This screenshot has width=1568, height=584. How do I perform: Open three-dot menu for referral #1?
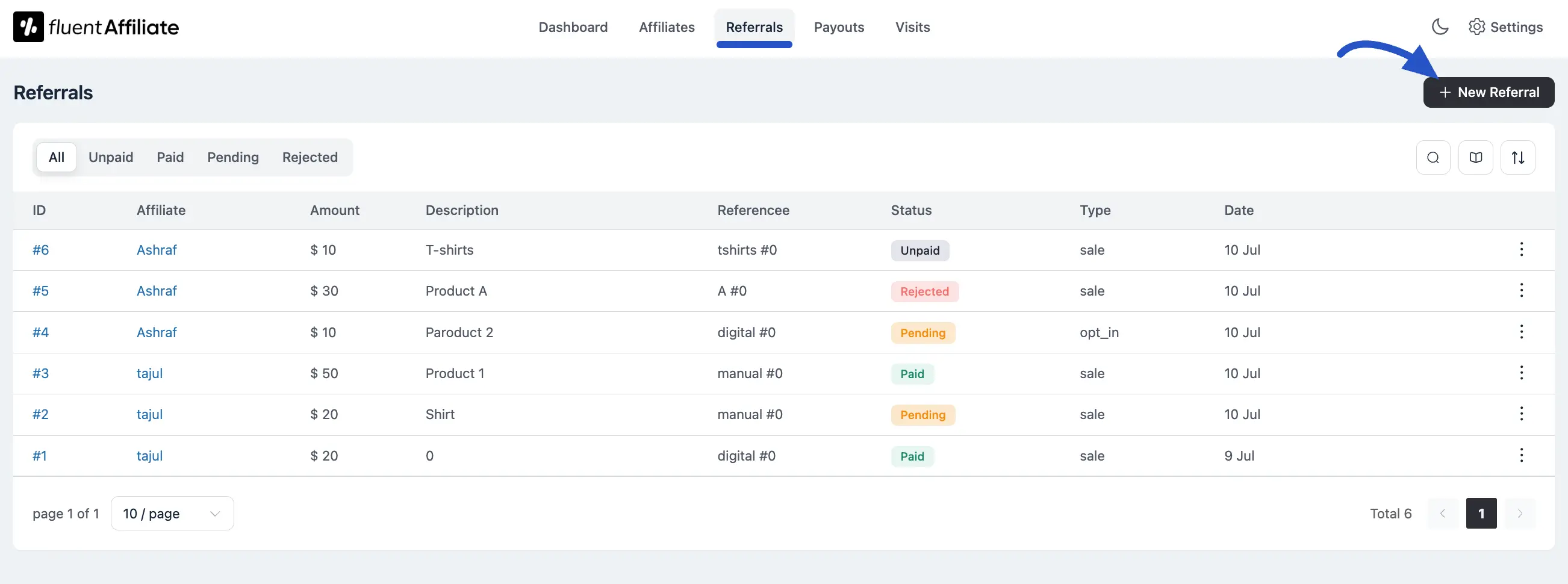click(1521, 456)
